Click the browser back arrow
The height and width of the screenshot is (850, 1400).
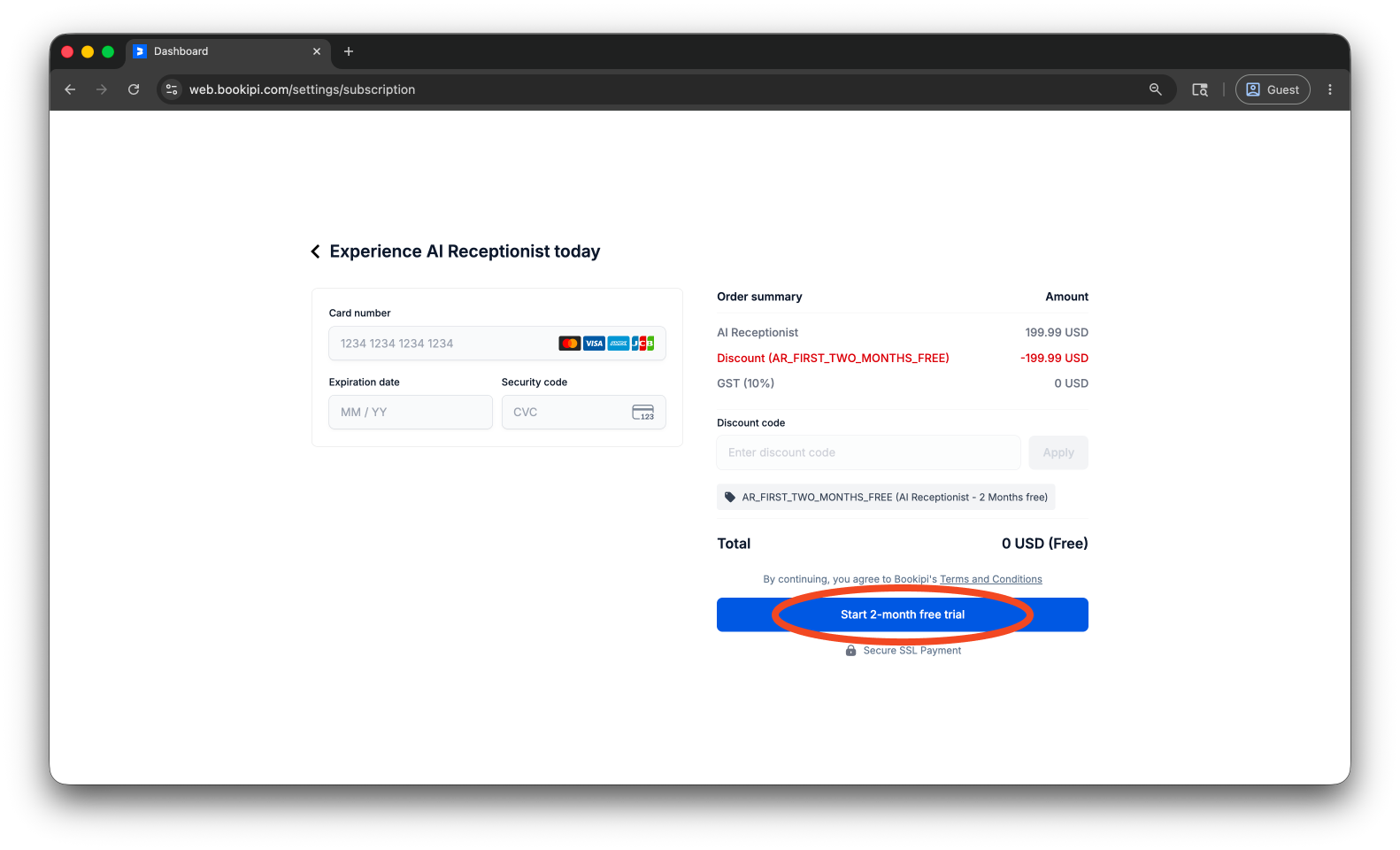click(70, 89)
